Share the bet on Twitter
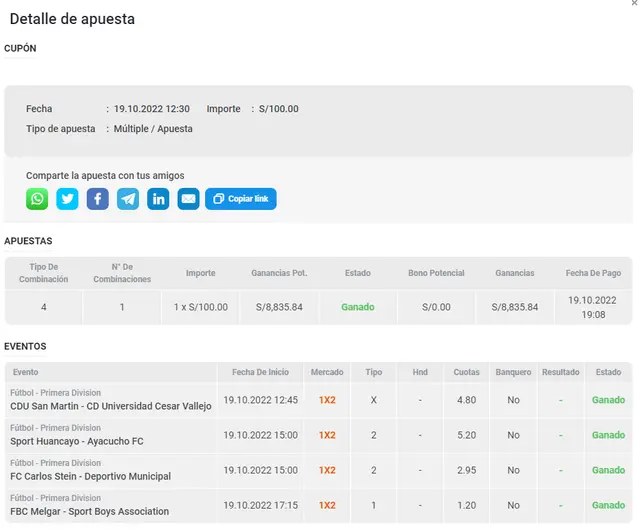This screenshot has width=640, height=532. tap(67, 199)
